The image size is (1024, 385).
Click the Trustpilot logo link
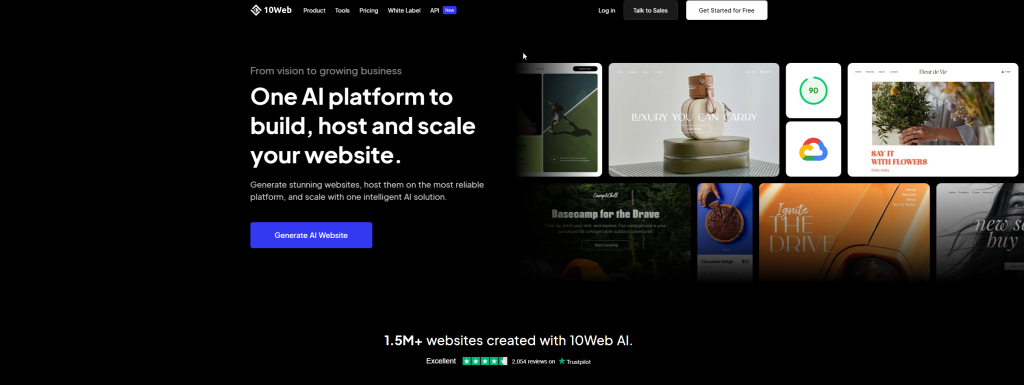(x=575, y=362)
